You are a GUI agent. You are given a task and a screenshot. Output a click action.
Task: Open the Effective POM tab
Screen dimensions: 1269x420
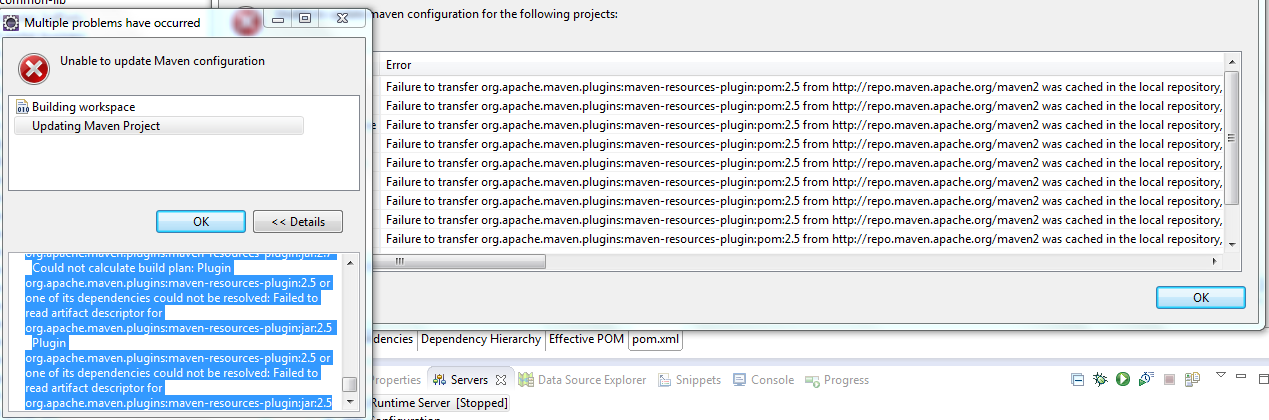tap(586, 339)
